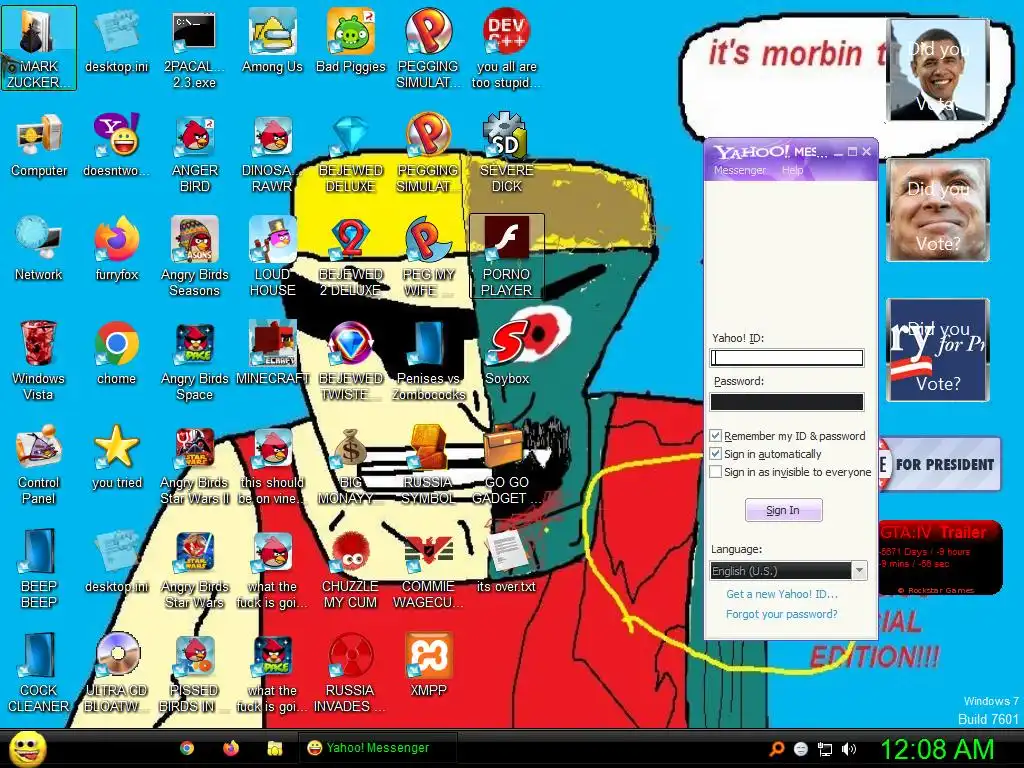The image size is (1024, 768).
Task: Open the Messenger menu
Action: (739, 170)
